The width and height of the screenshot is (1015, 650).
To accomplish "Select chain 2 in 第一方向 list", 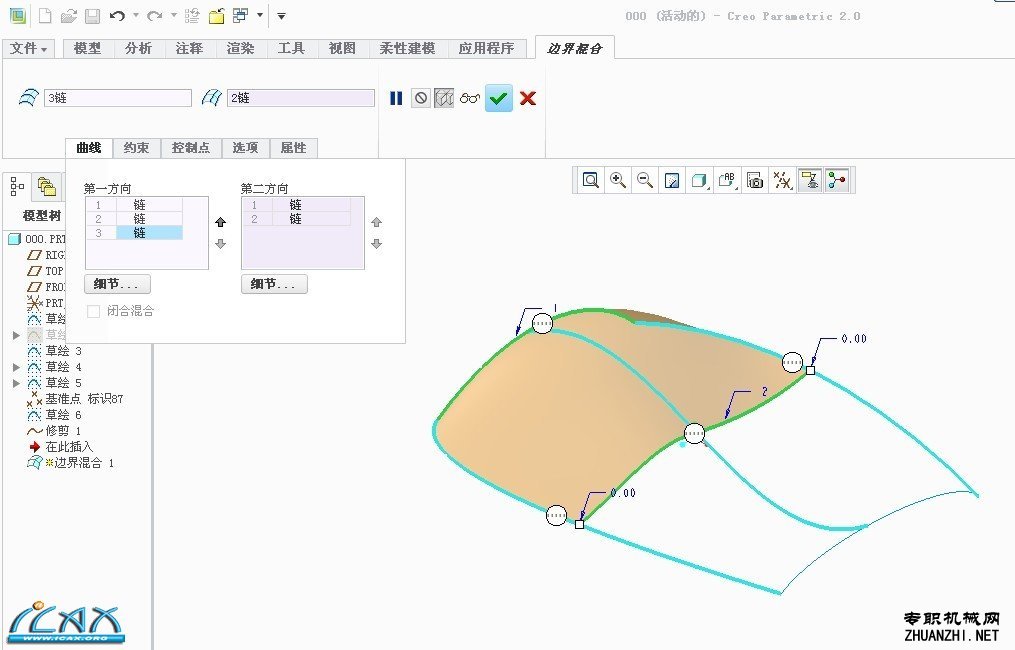I will click(135, 219).
